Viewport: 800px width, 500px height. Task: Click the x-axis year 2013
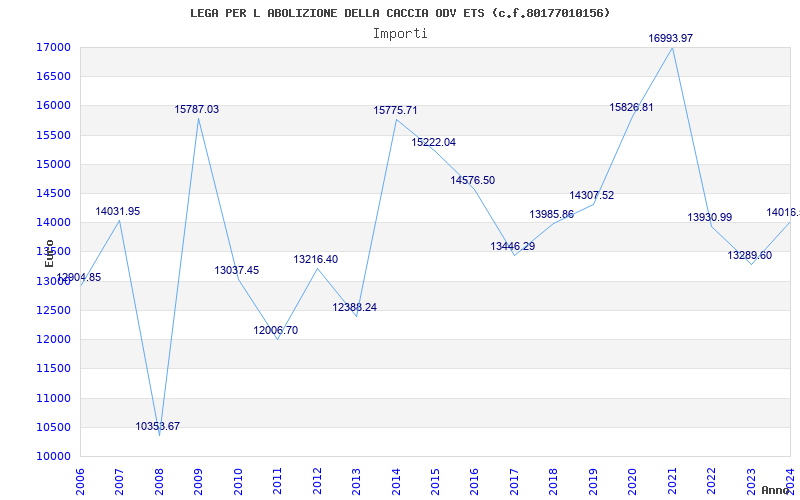[356, 481]
